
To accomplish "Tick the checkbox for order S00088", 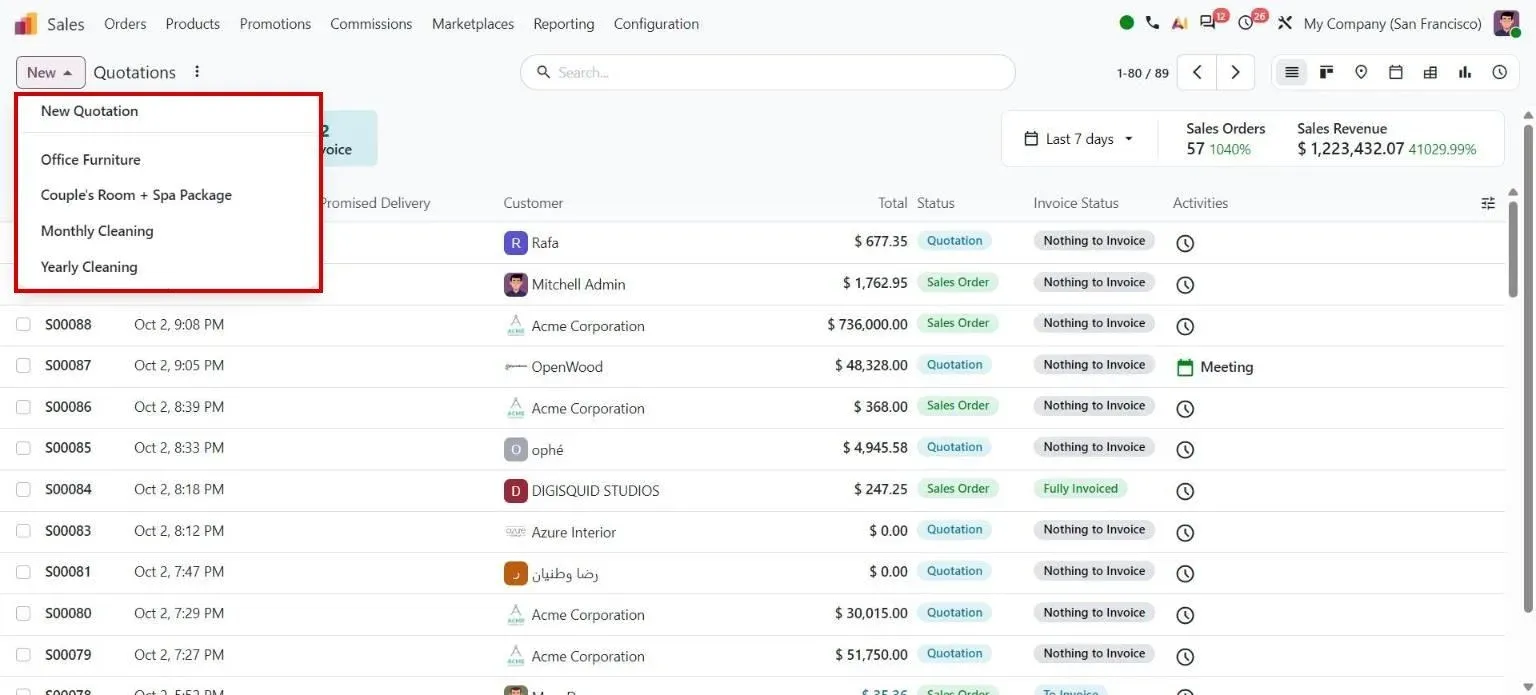I will [x=23, y=324].
